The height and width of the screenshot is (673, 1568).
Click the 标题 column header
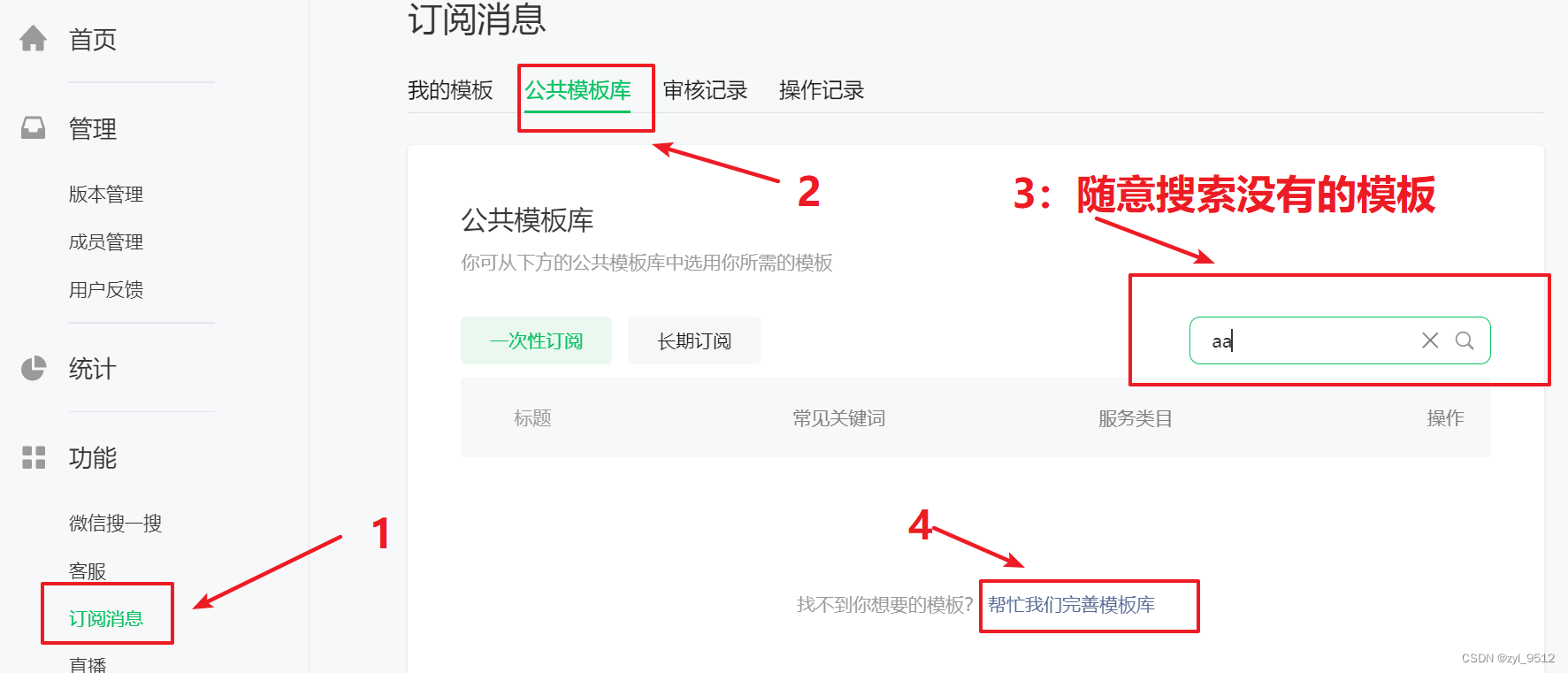532,418
